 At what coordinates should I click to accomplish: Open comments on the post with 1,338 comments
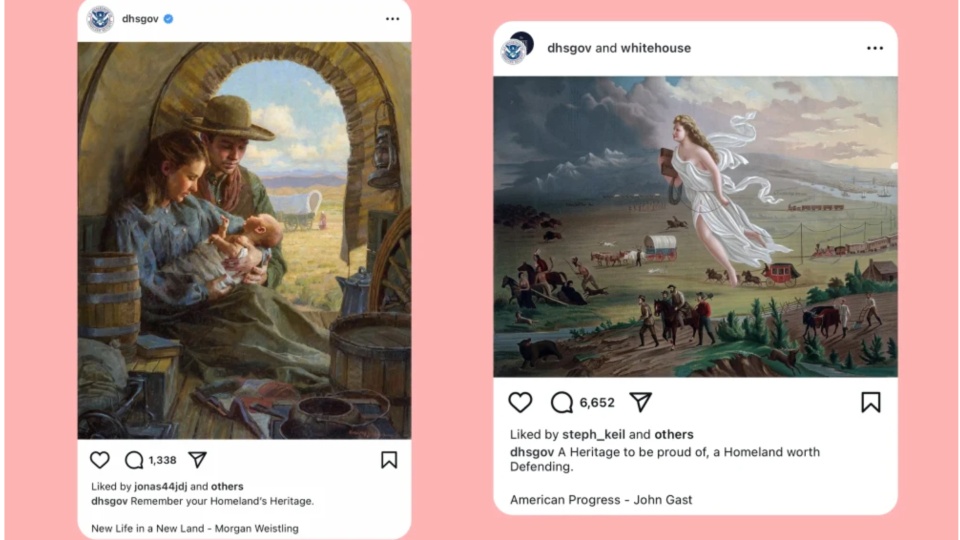pos(134,460)
